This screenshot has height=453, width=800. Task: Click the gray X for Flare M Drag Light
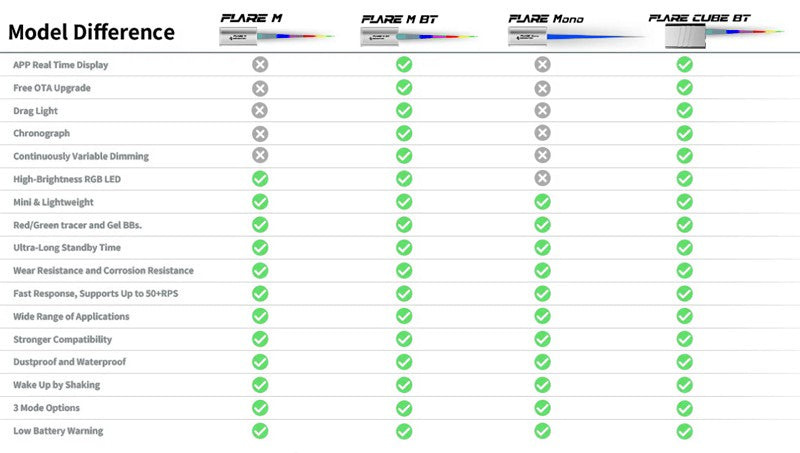(260, 110)
